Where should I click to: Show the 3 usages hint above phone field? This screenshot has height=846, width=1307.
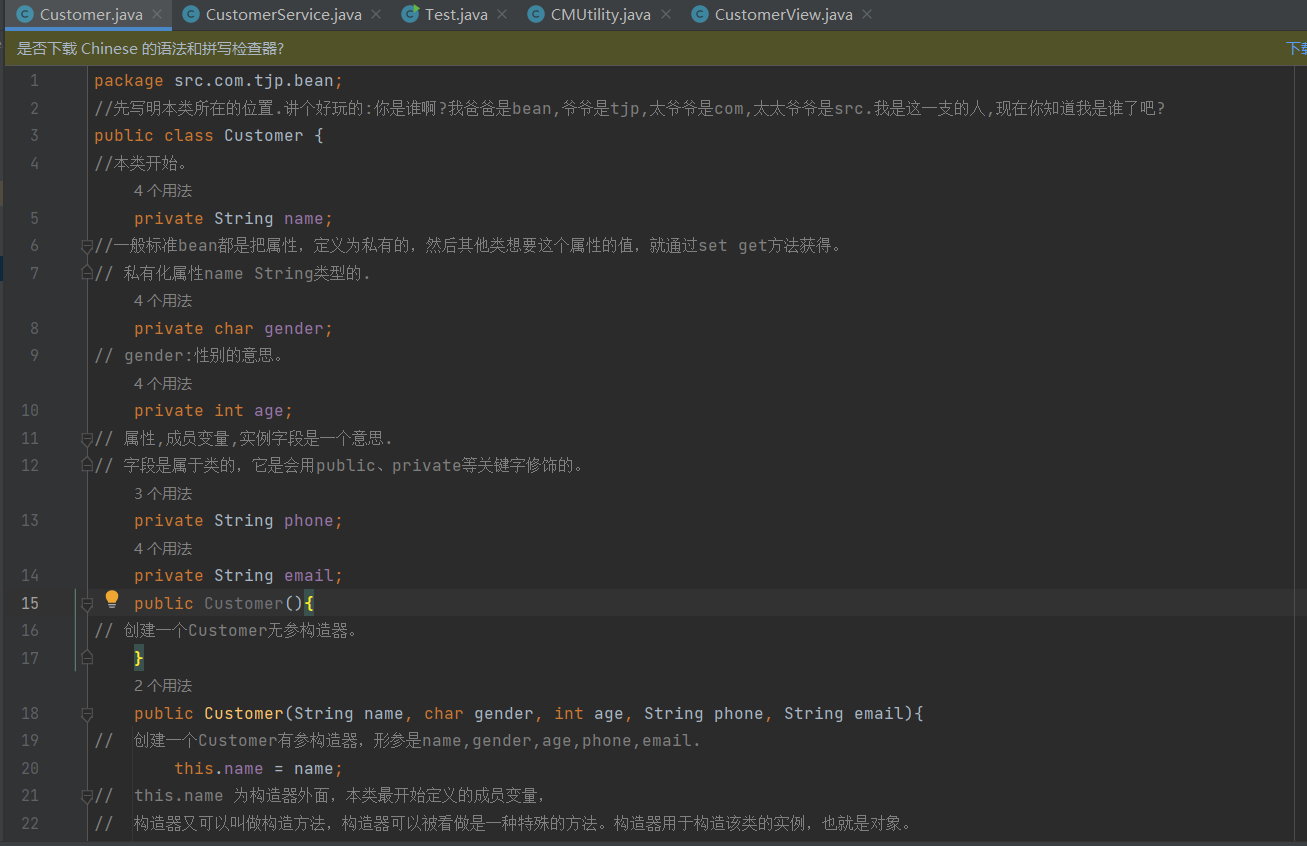[x=163, y=493]
